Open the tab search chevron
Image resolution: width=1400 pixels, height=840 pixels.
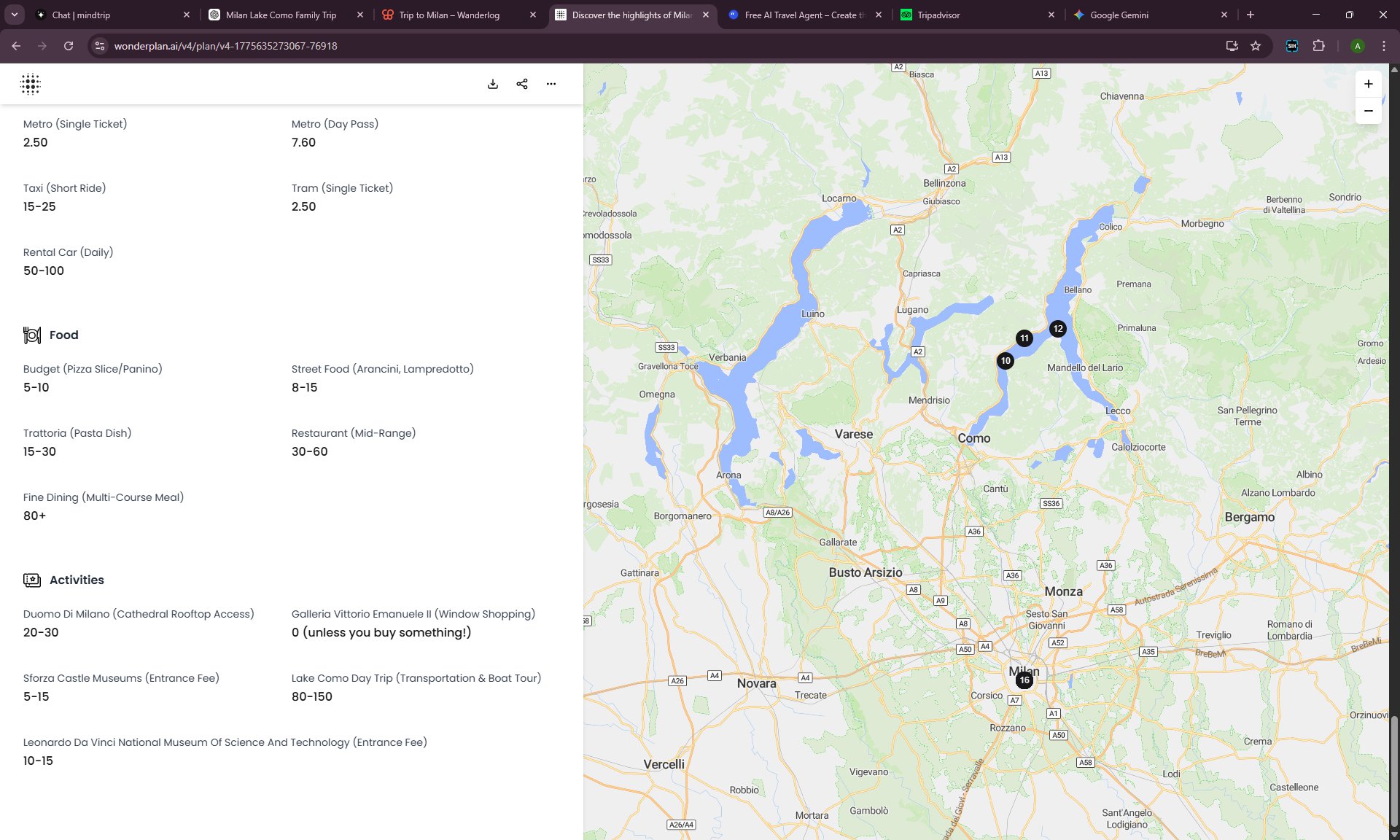coord(15,15)
